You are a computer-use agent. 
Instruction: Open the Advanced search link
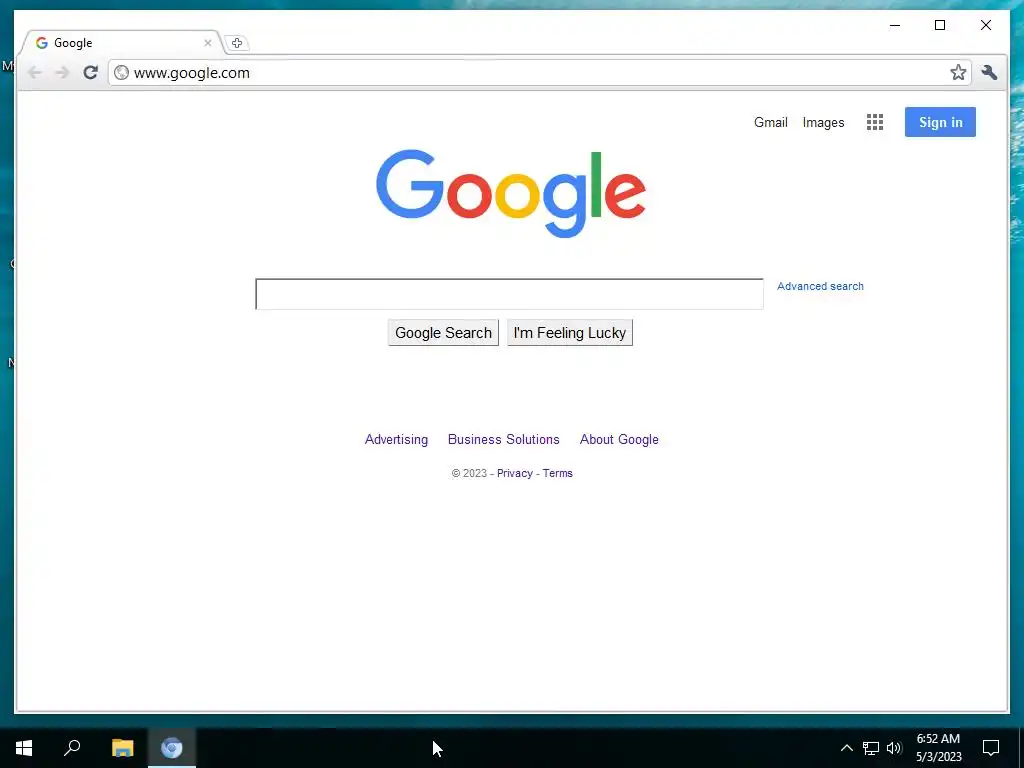[x=820, y=286]
